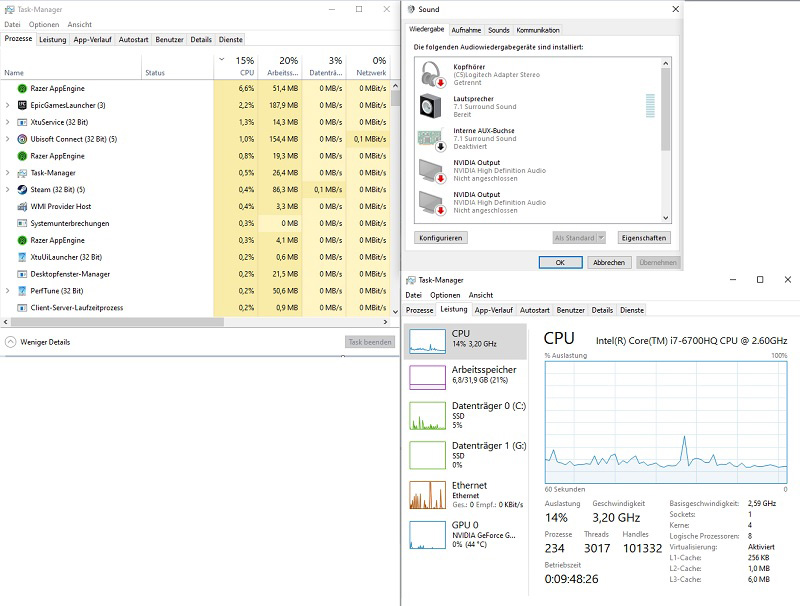Click the Übernehmen button
The height and width of the screenshot is (606, 800).
coord(658,262)
